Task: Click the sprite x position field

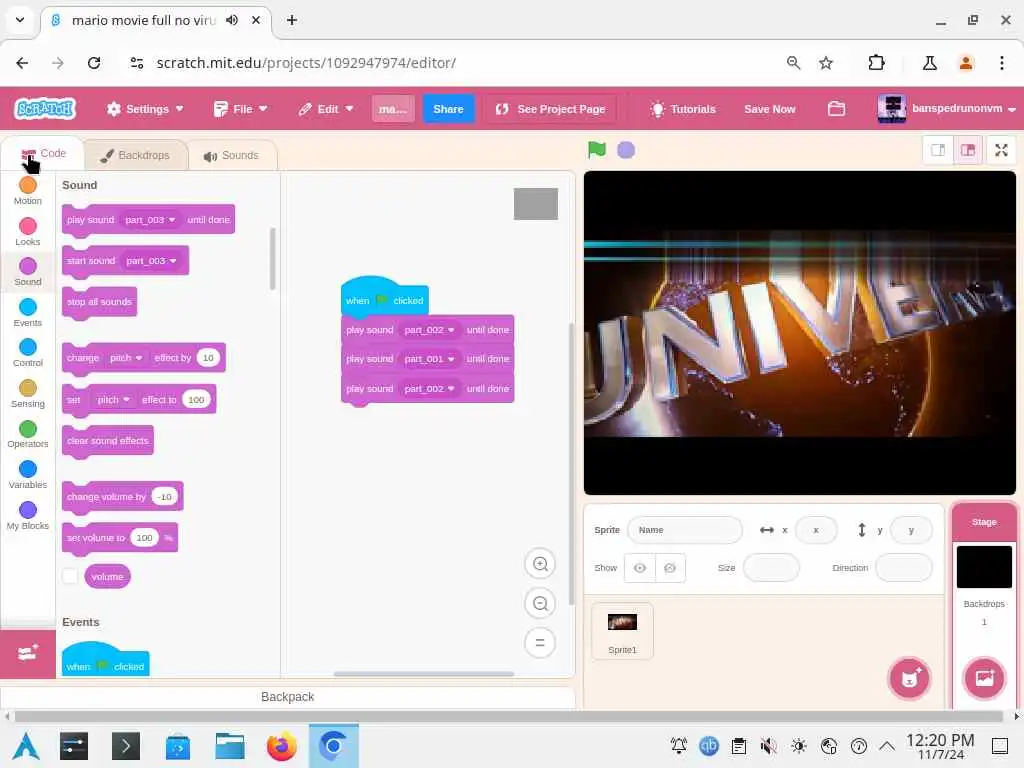Action: click(816, 530)
